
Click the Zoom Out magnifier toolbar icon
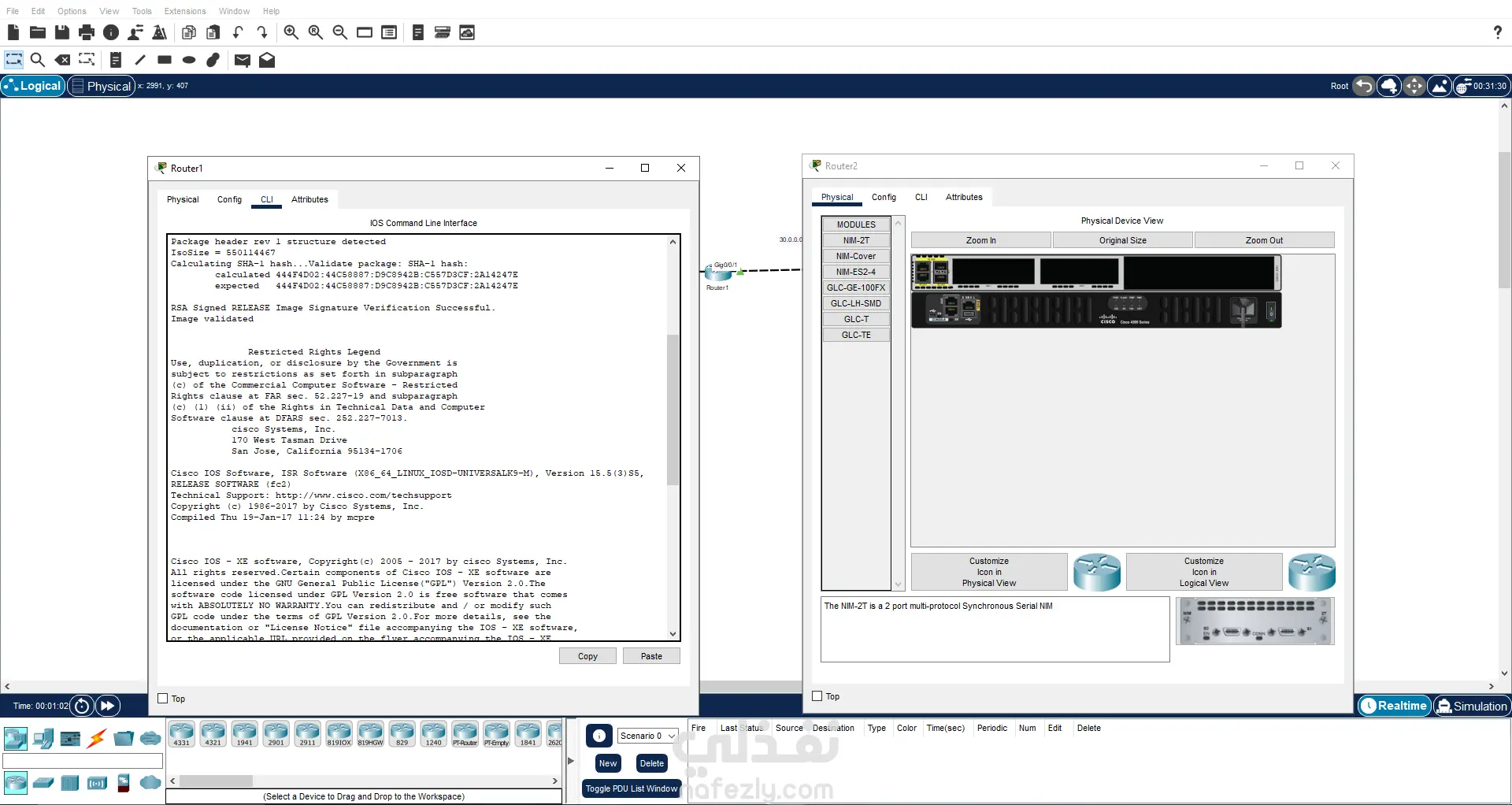click(x=340, y=32)
